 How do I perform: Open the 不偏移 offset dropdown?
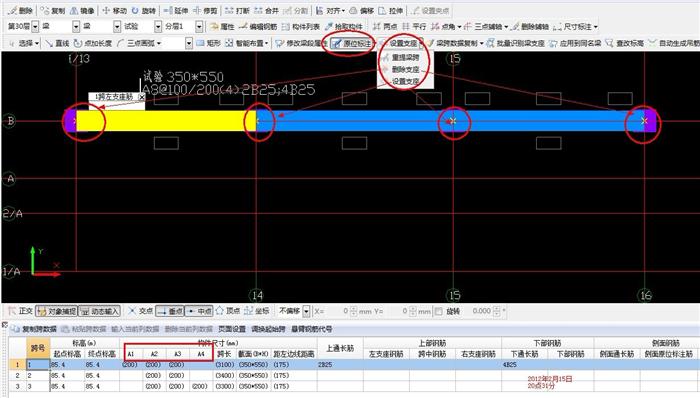coord(306,311)
